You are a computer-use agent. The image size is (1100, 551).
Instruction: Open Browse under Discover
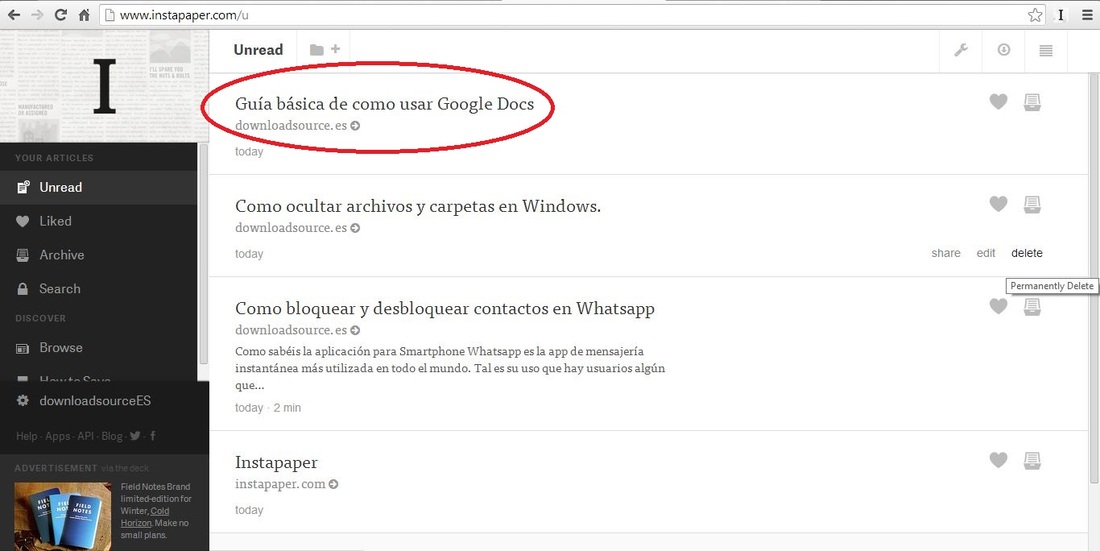(99, 347)
